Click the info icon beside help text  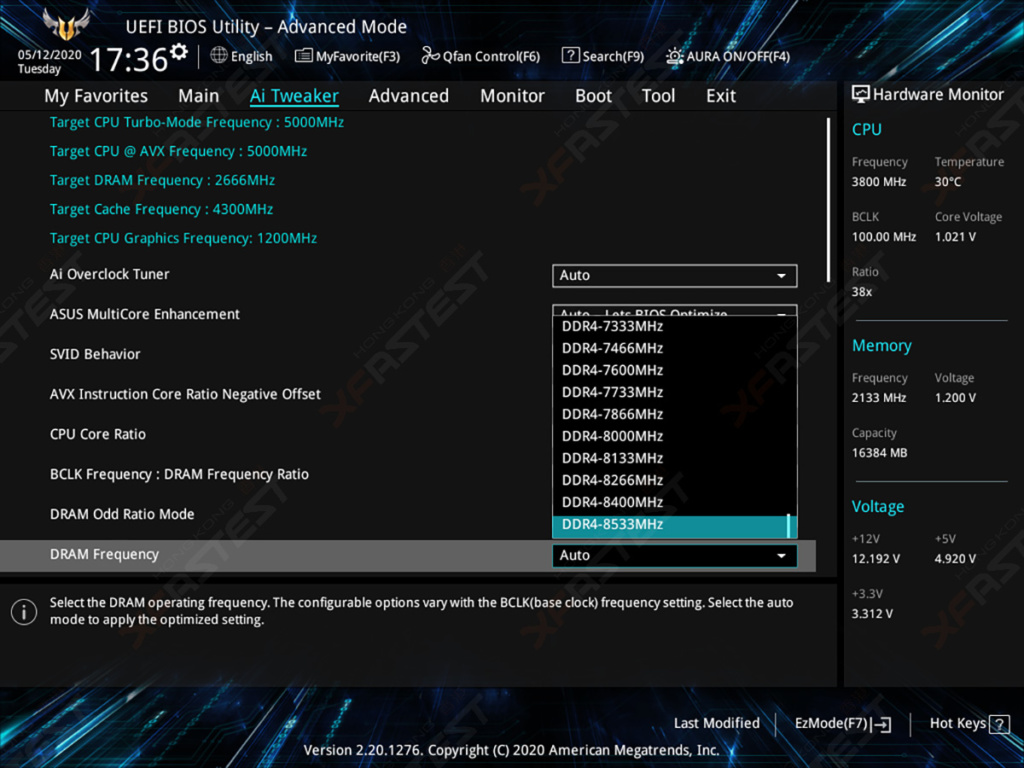tap(24, 612)
